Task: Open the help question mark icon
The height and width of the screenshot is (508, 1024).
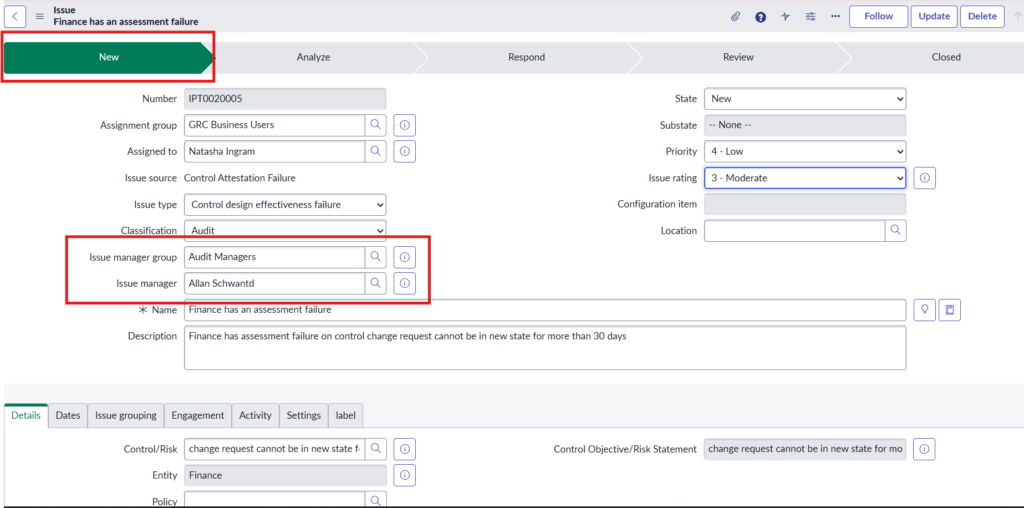Action: point(761,16)
